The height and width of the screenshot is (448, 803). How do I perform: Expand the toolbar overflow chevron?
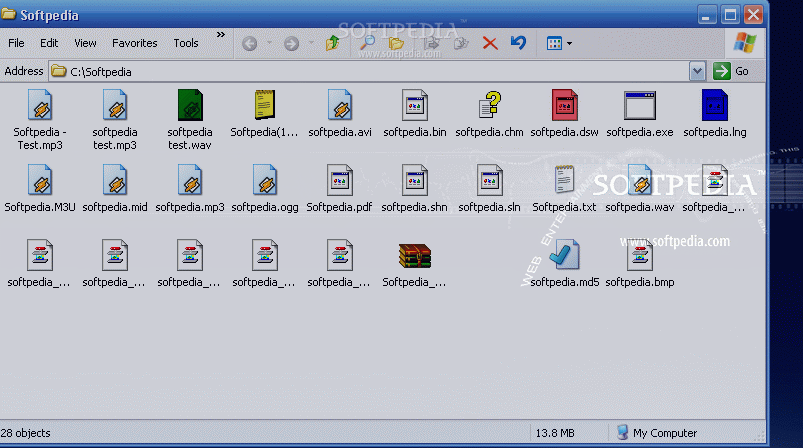tap(221, 35)
